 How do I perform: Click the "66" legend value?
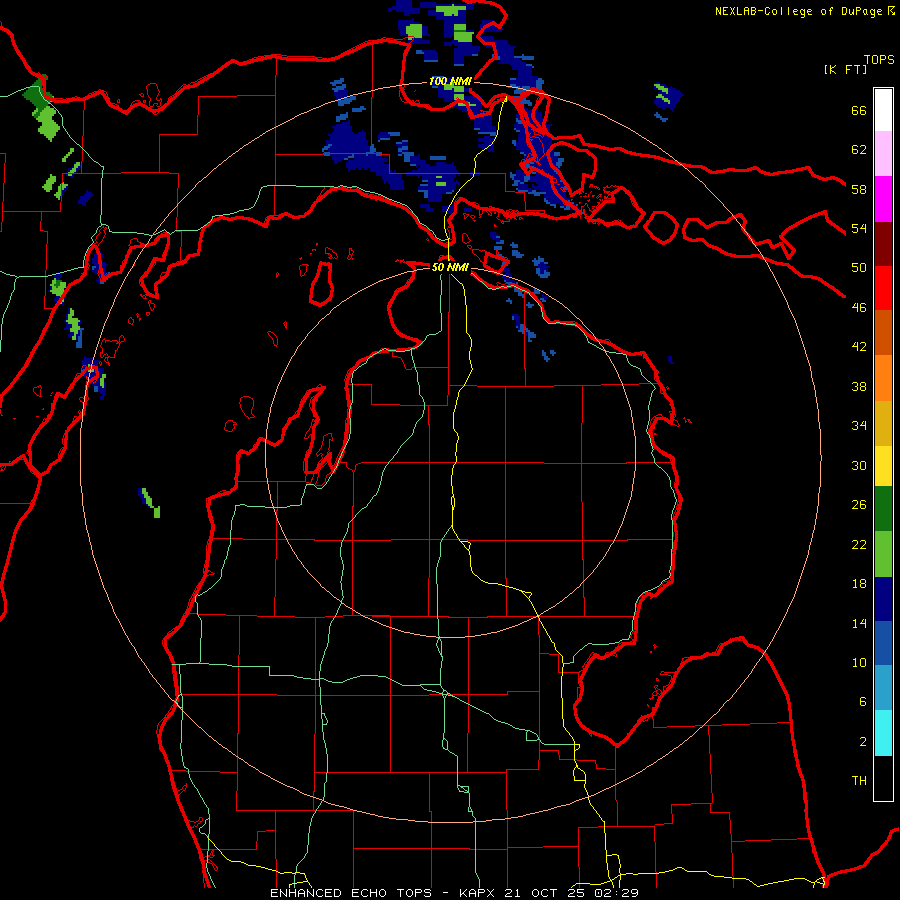point(859,110)
